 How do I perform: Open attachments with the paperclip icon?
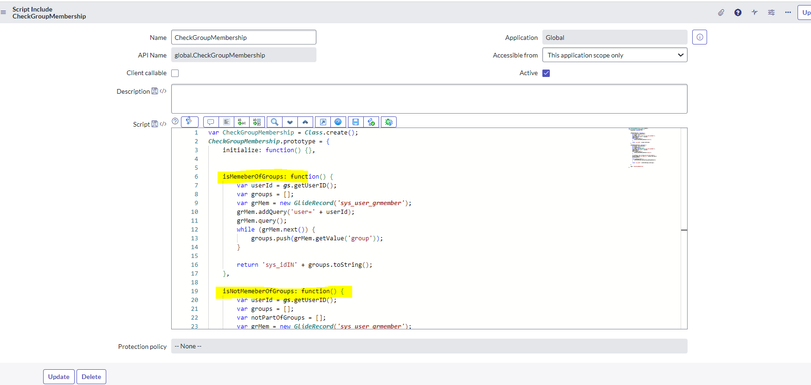point(721,12)
